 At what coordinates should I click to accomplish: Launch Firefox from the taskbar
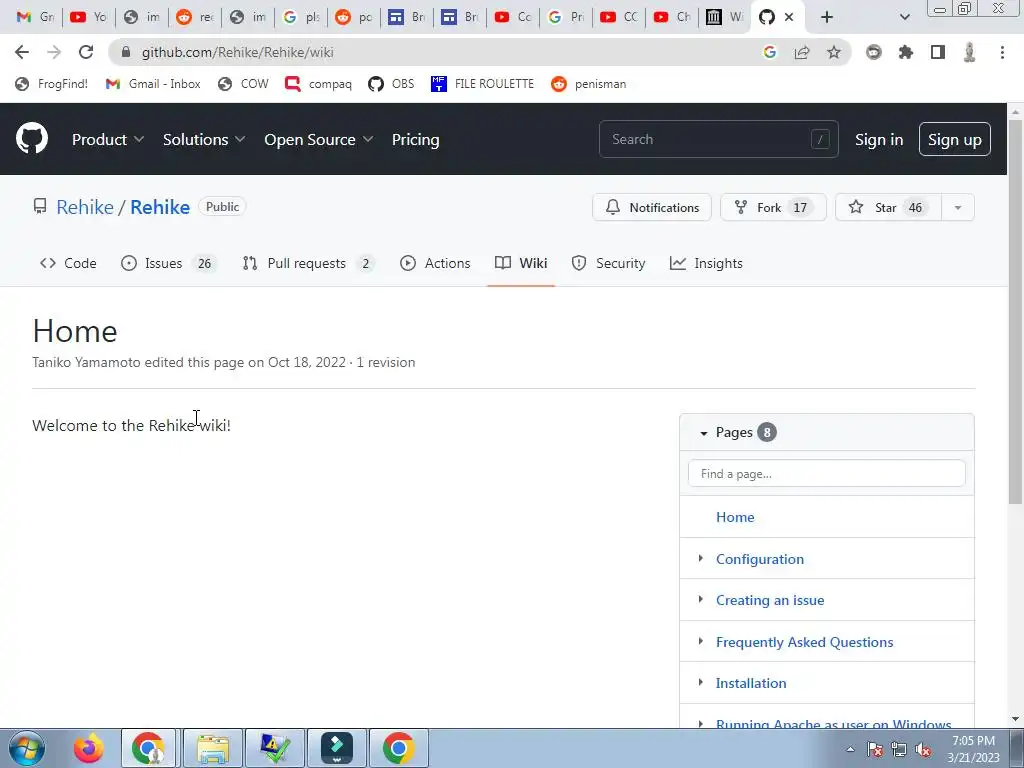(89, 748)
